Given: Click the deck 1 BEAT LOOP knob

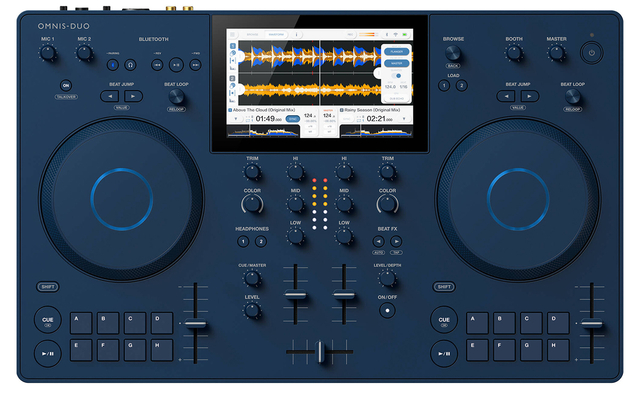Looking at the screenshot, I should point(176,96).
